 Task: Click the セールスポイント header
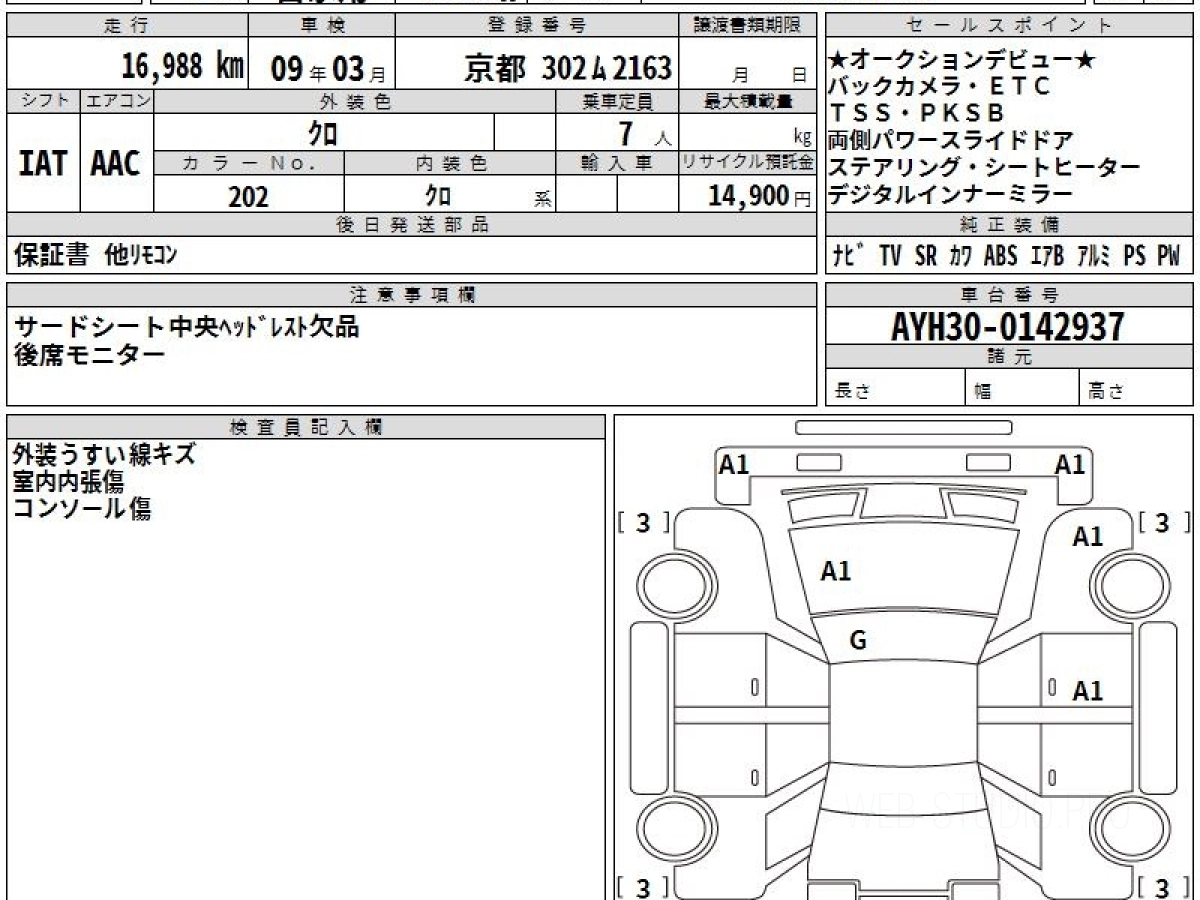pyautogui.click(x=1009, y=26)
